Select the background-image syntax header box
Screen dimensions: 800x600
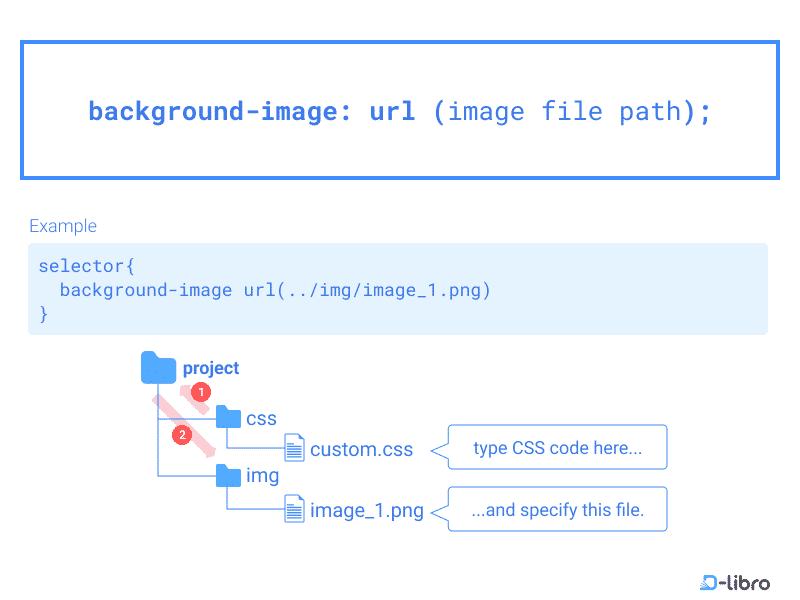(400, 109)
